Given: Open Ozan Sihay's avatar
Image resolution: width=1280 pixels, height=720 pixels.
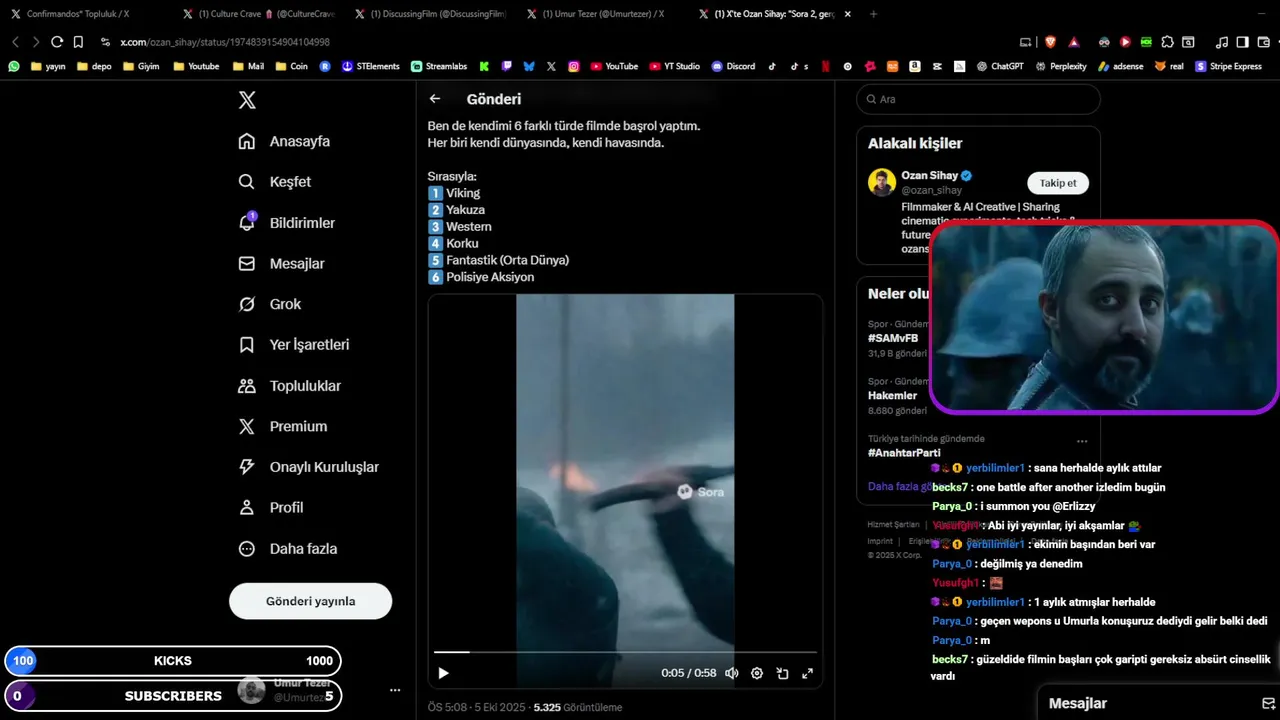Looking at the screenshot, I should tap(882, 183).
